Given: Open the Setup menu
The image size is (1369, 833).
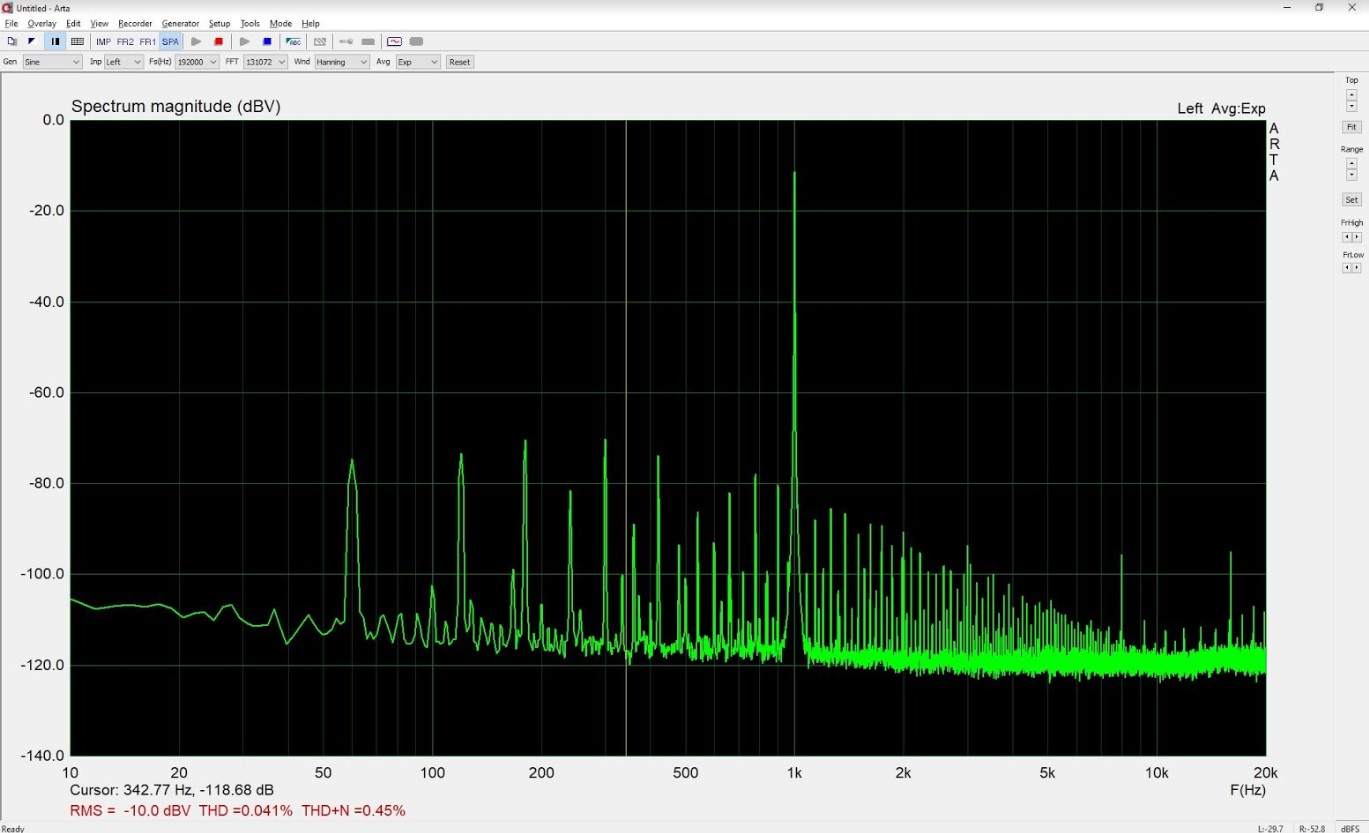Looking at the screenshot, I should 219,23.
